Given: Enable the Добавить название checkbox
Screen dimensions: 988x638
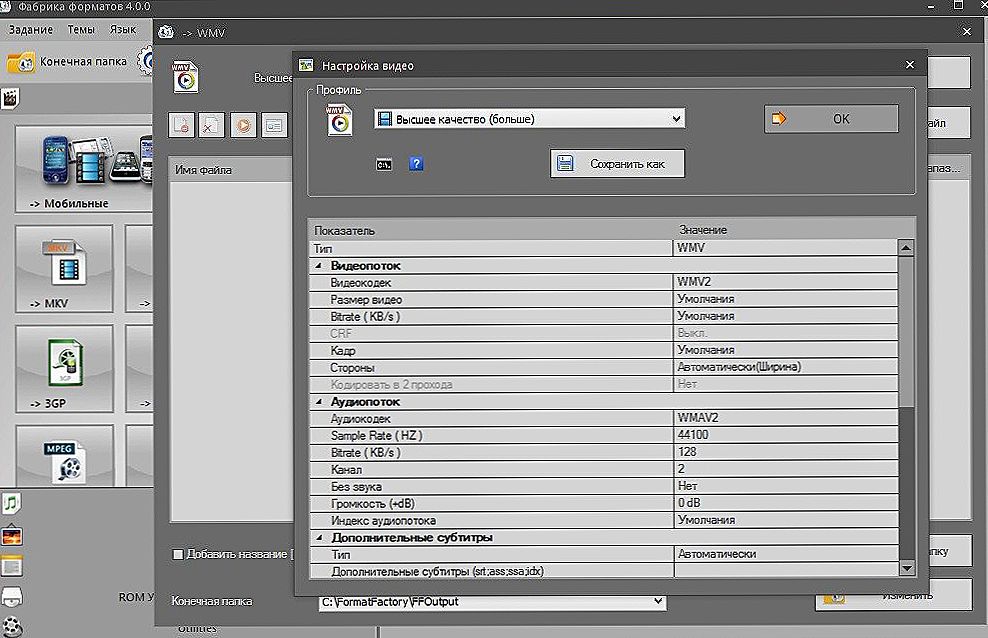Looking at the screenshot, I should [178, 554].
